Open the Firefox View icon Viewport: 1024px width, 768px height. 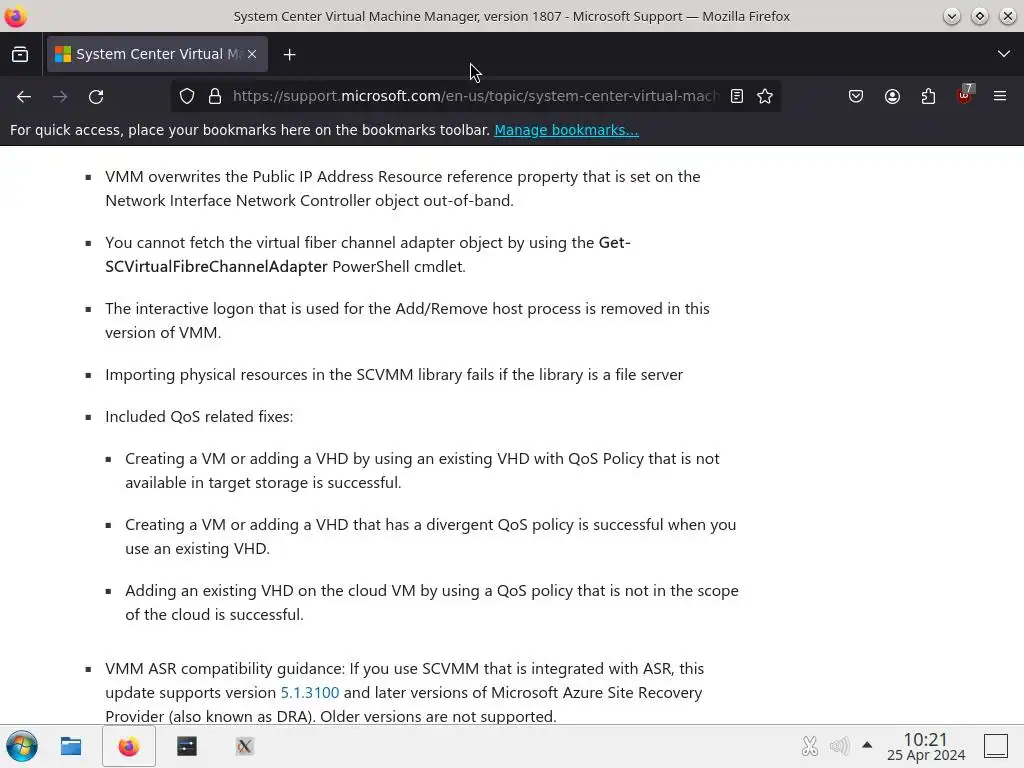coord(20,54)
